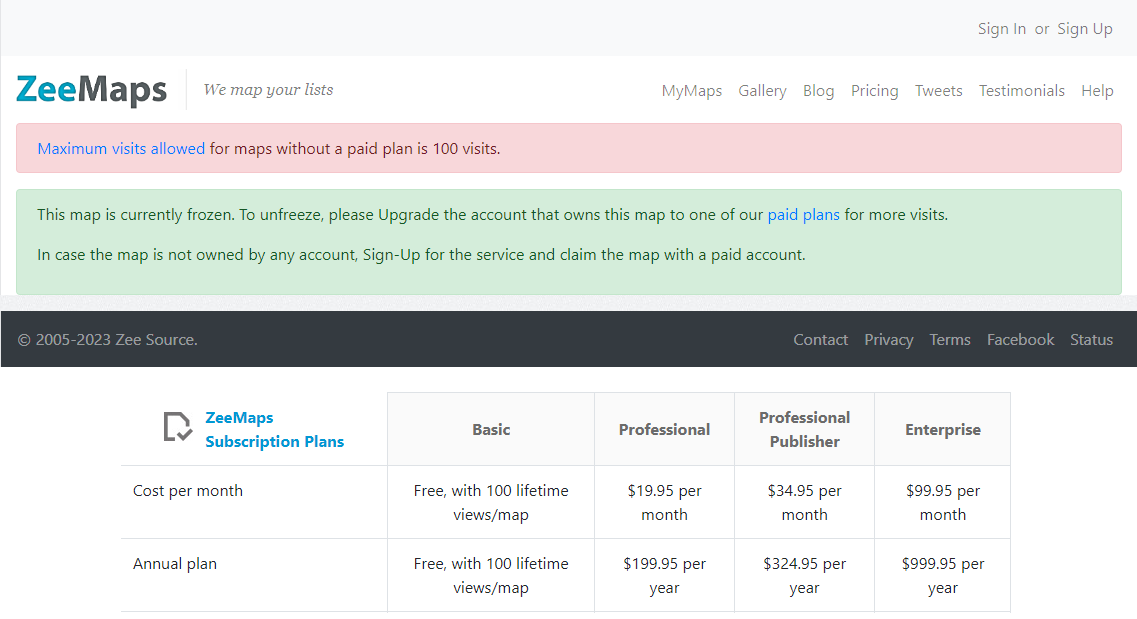Viewport: 1137px width, 619px height.
Task: Click the '$999.95 per year' cell
Action: (943, 576)
